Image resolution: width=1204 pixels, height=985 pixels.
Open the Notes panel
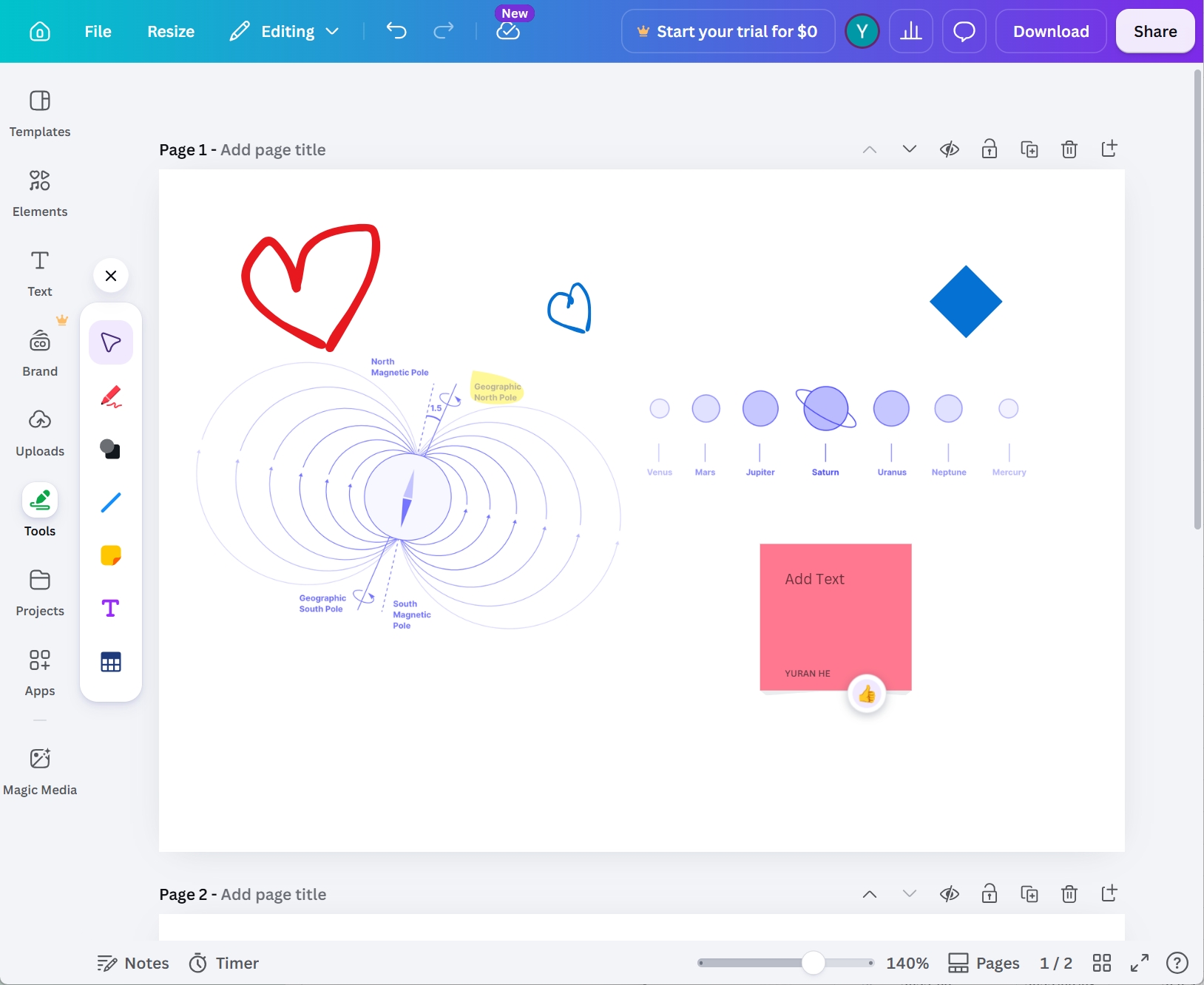pos(133,963)
